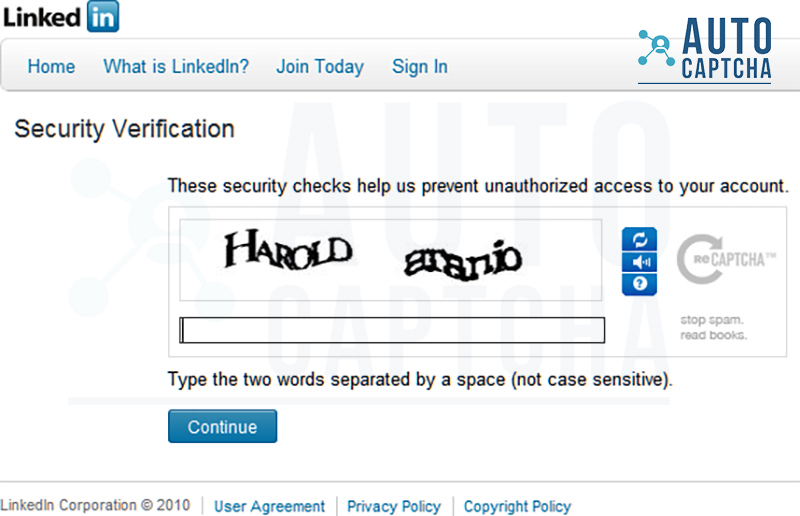The image size is (800, 516).
Task: Open the Copyright Policy link
Action: tap(517, 506)
